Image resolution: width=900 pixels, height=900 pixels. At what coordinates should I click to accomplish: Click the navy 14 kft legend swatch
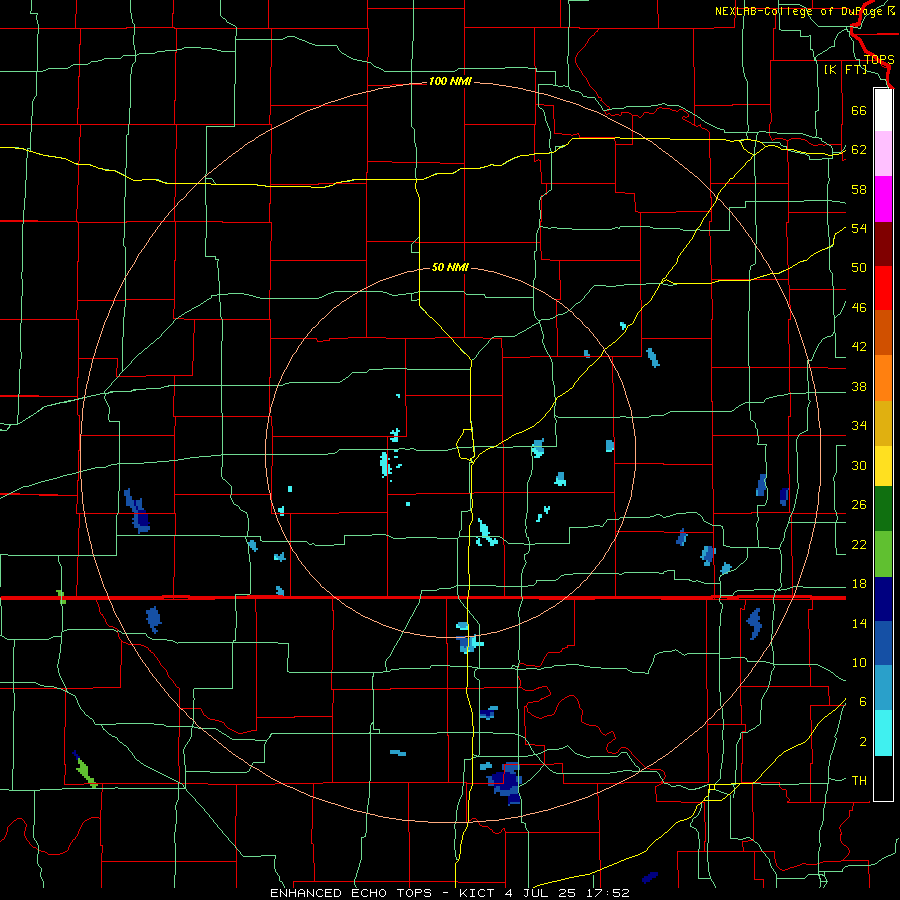point(883,599)
